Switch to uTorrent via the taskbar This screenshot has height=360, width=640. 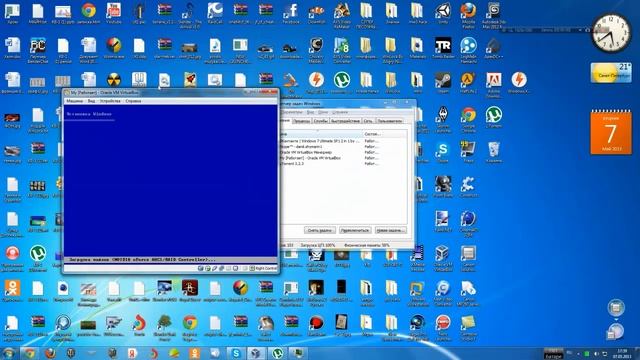pos(277,353)
